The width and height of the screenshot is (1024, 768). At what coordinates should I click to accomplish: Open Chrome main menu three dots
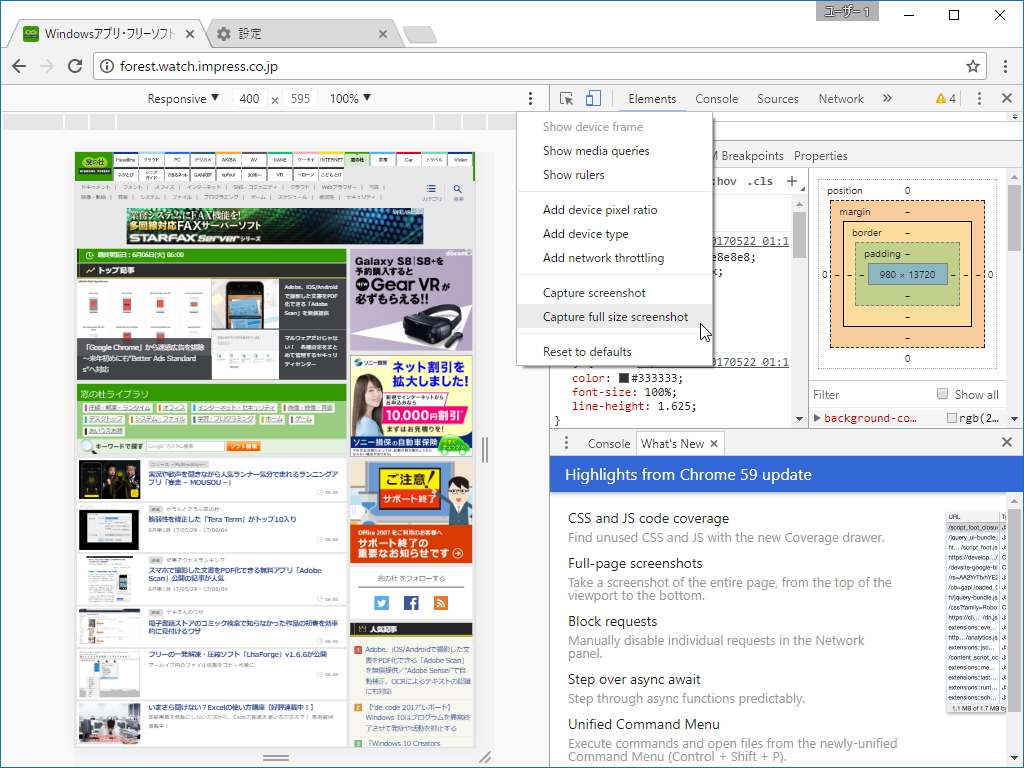1006,66
